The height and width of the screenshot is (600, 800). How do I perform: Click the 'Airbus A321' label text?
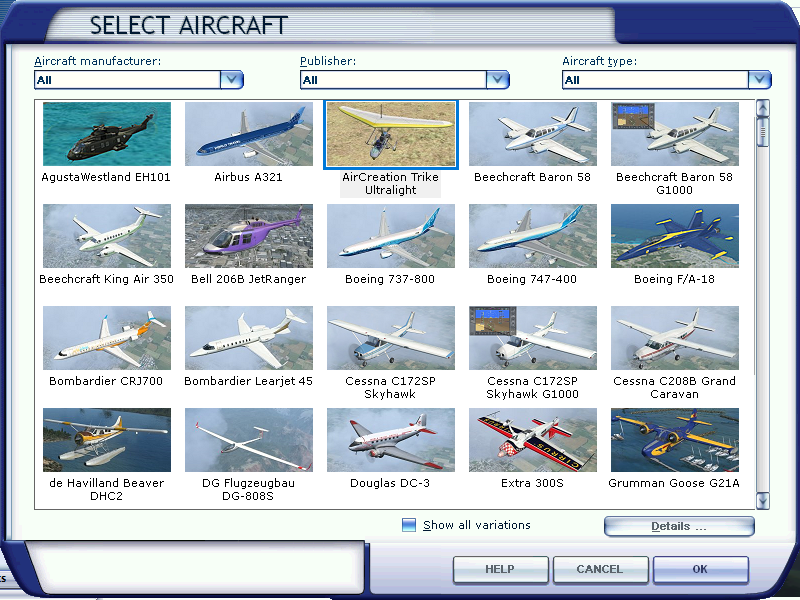(x=248, y=177)
